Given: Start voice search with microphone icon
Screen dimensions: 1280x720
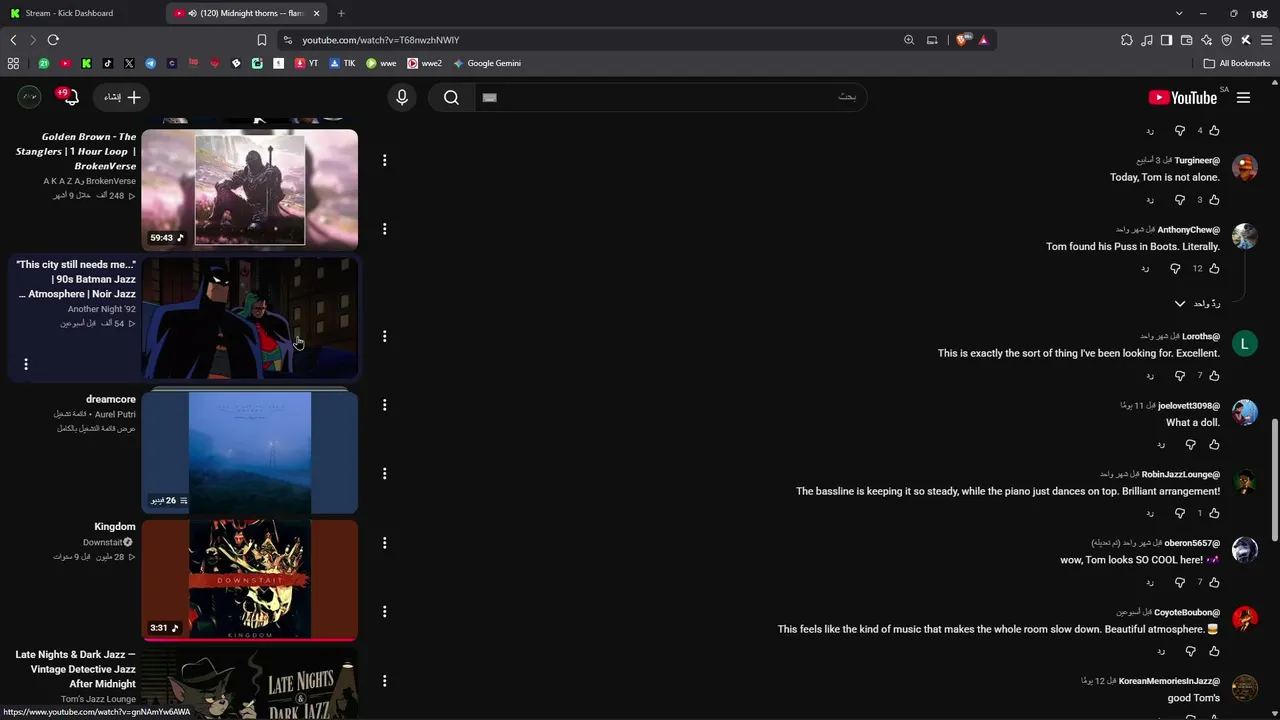Looking at the screenshot, I should pos(402,97).
